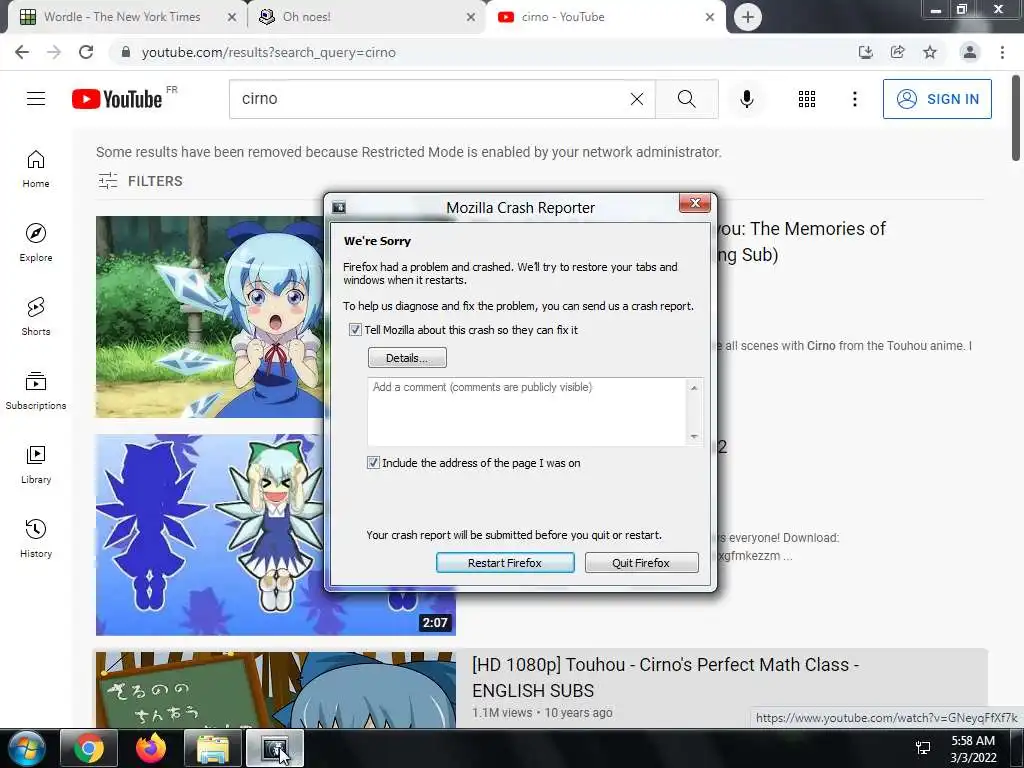Screen dimensions: 1024x768
Task: Activate voice search microphone
Action: [x=747, y=99]
